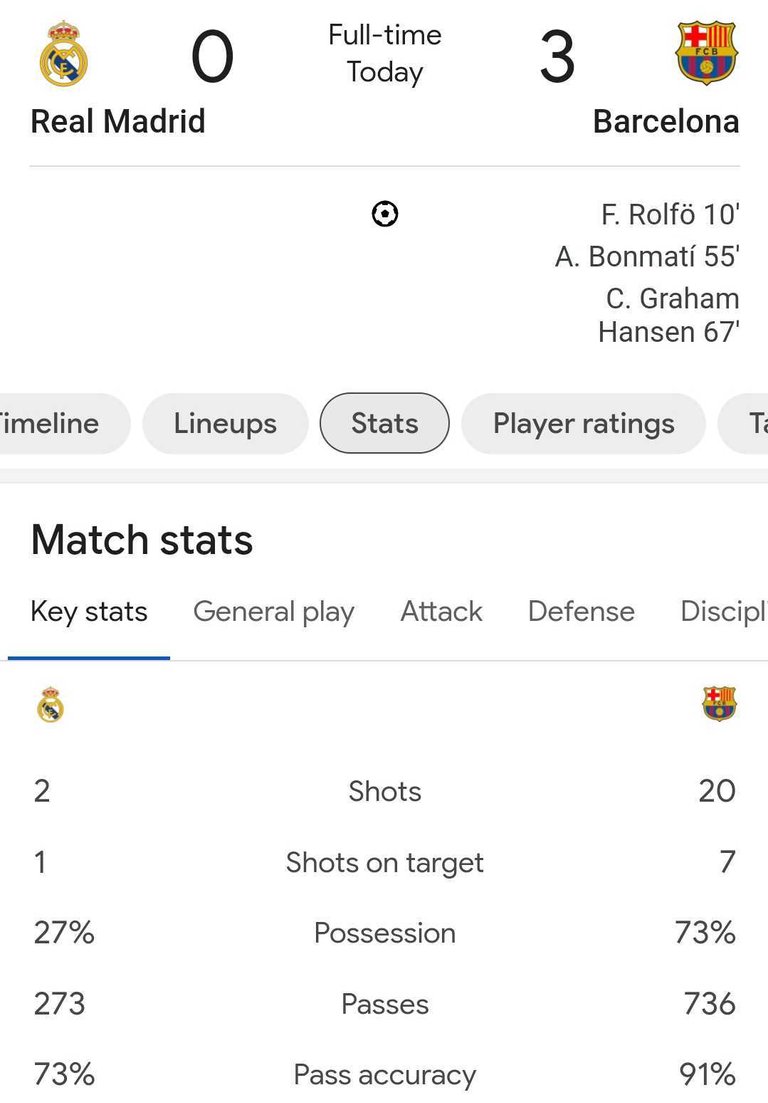Click the large Real Madrid crest
Screen dimensions: 768x1103
coord(63,54)
